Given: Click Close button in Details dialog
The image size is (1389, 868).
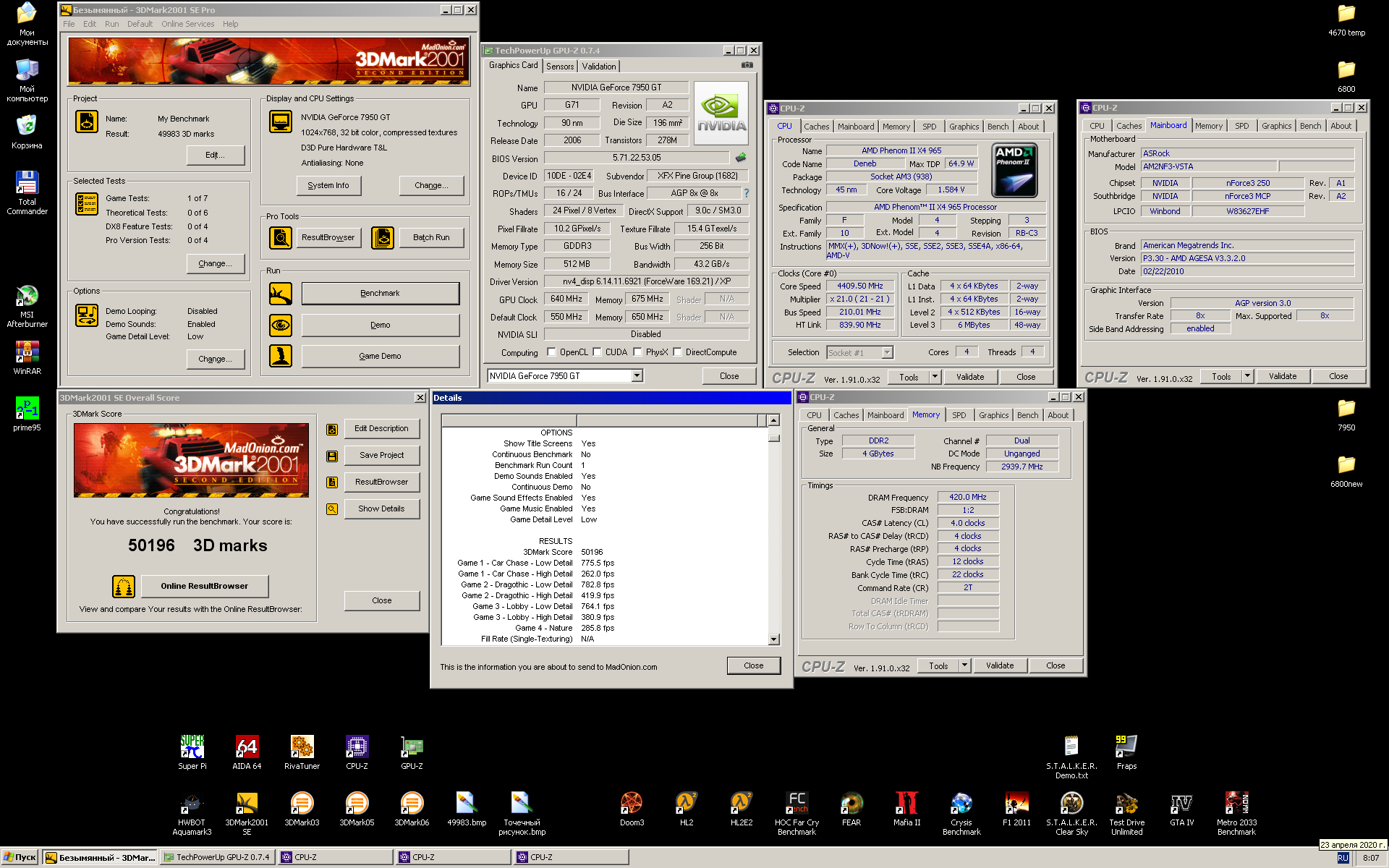Looking at the screenshot, I should coord(753,666).
